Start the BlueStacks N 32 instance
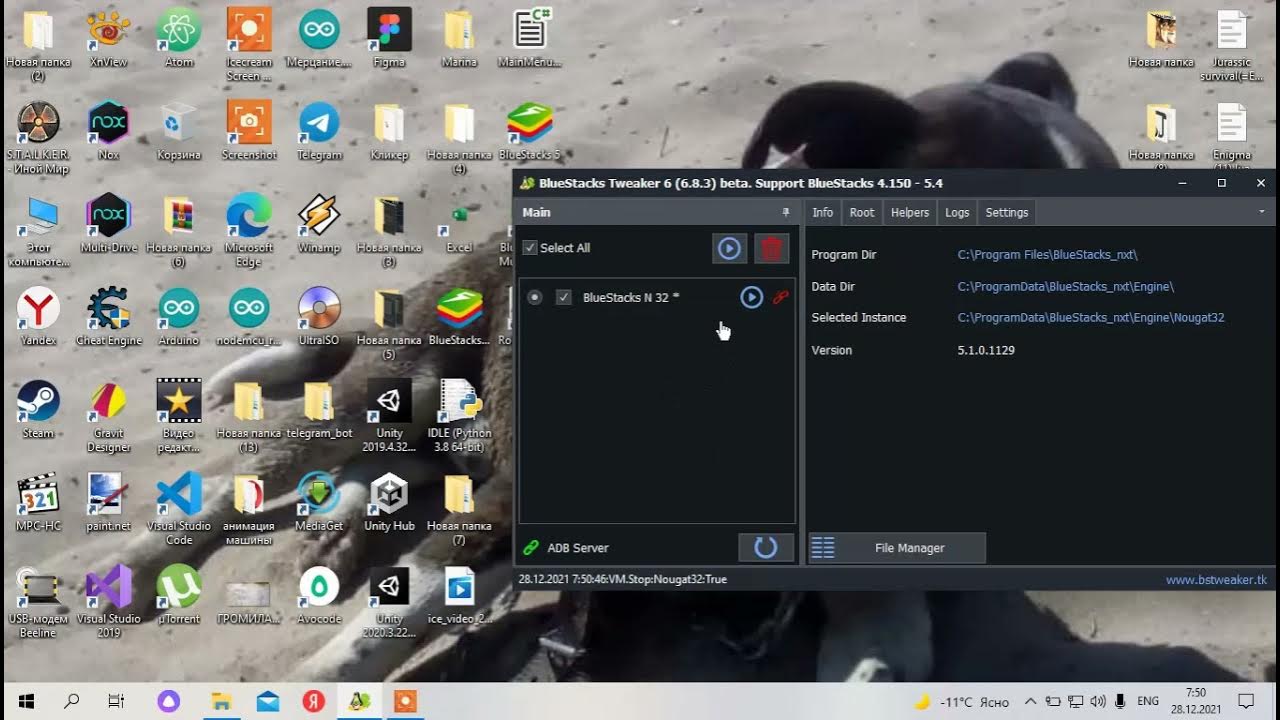 pyautogui.click(x=751, y=297)
